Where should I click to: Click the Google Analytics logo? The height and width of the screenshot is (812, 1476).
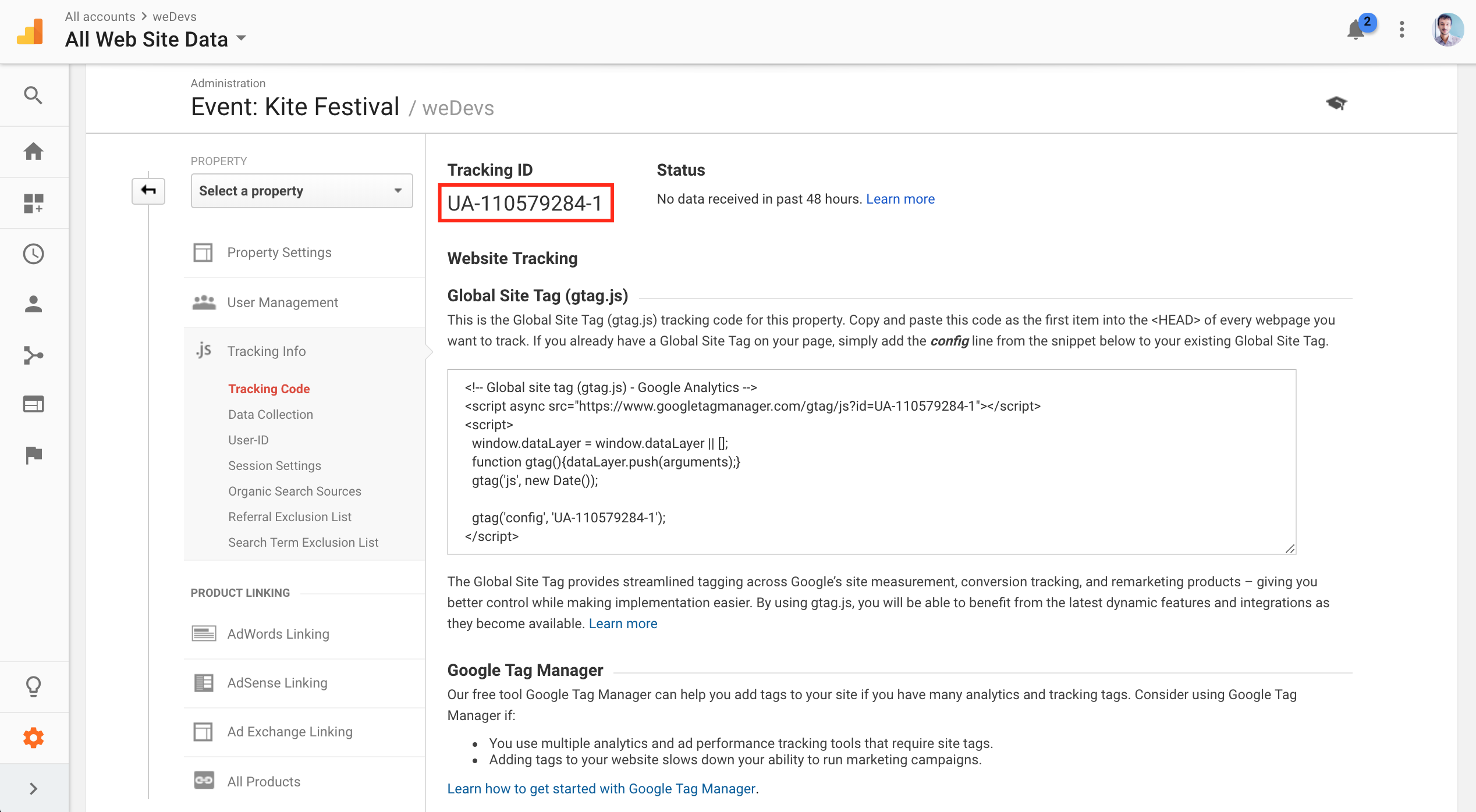(x=30, y=31)
